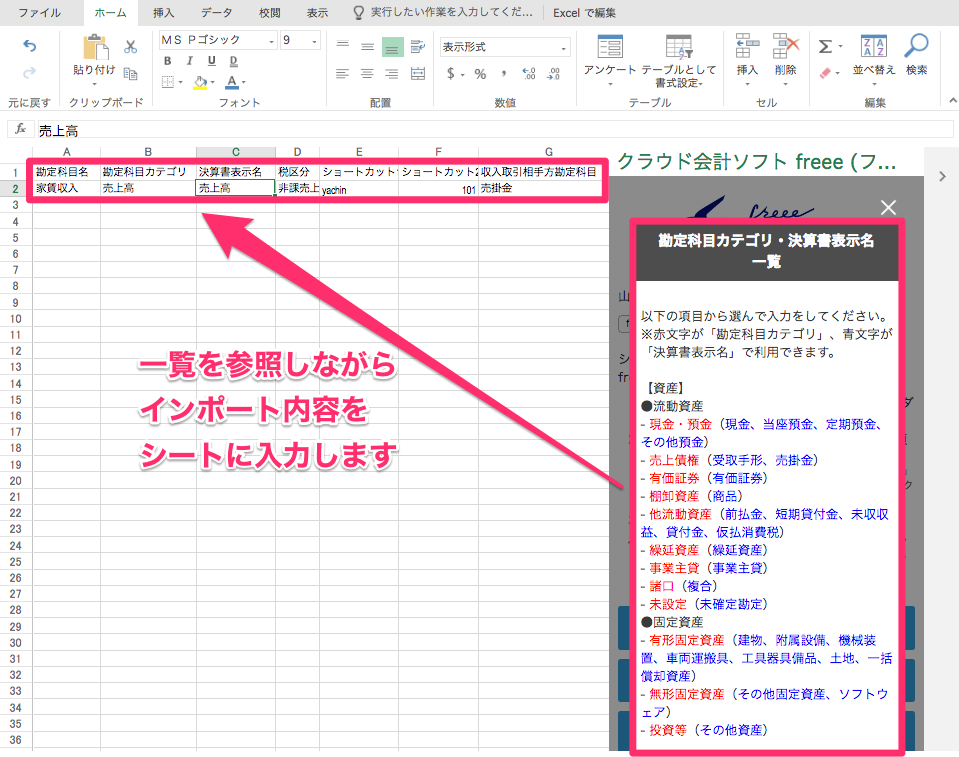Image resolution: width=959 pixels, height=757 pixels.
Task: Switch to the 挿入 ribbon tab
Action: [x=163, y=13]
